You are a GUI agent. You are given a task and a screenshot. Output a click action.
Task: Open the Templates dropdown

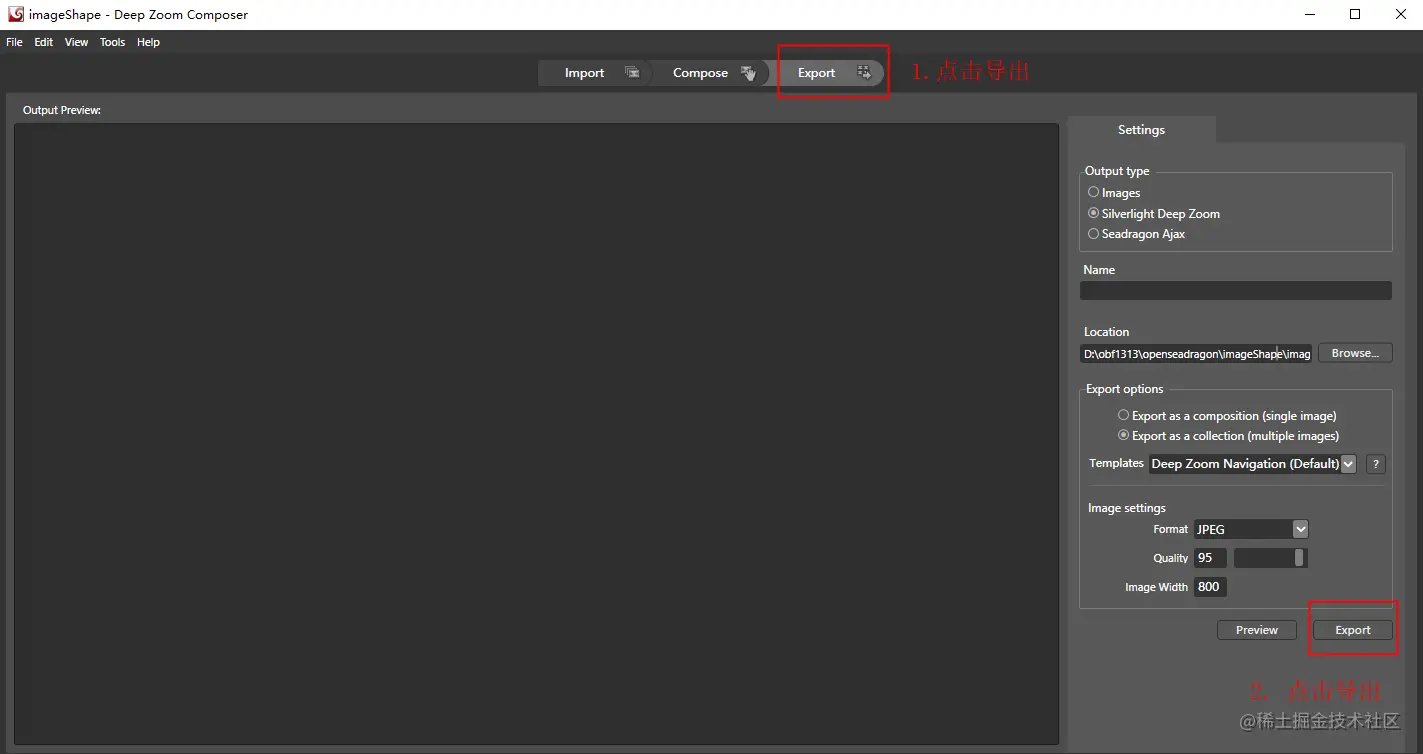(1252, 464)
